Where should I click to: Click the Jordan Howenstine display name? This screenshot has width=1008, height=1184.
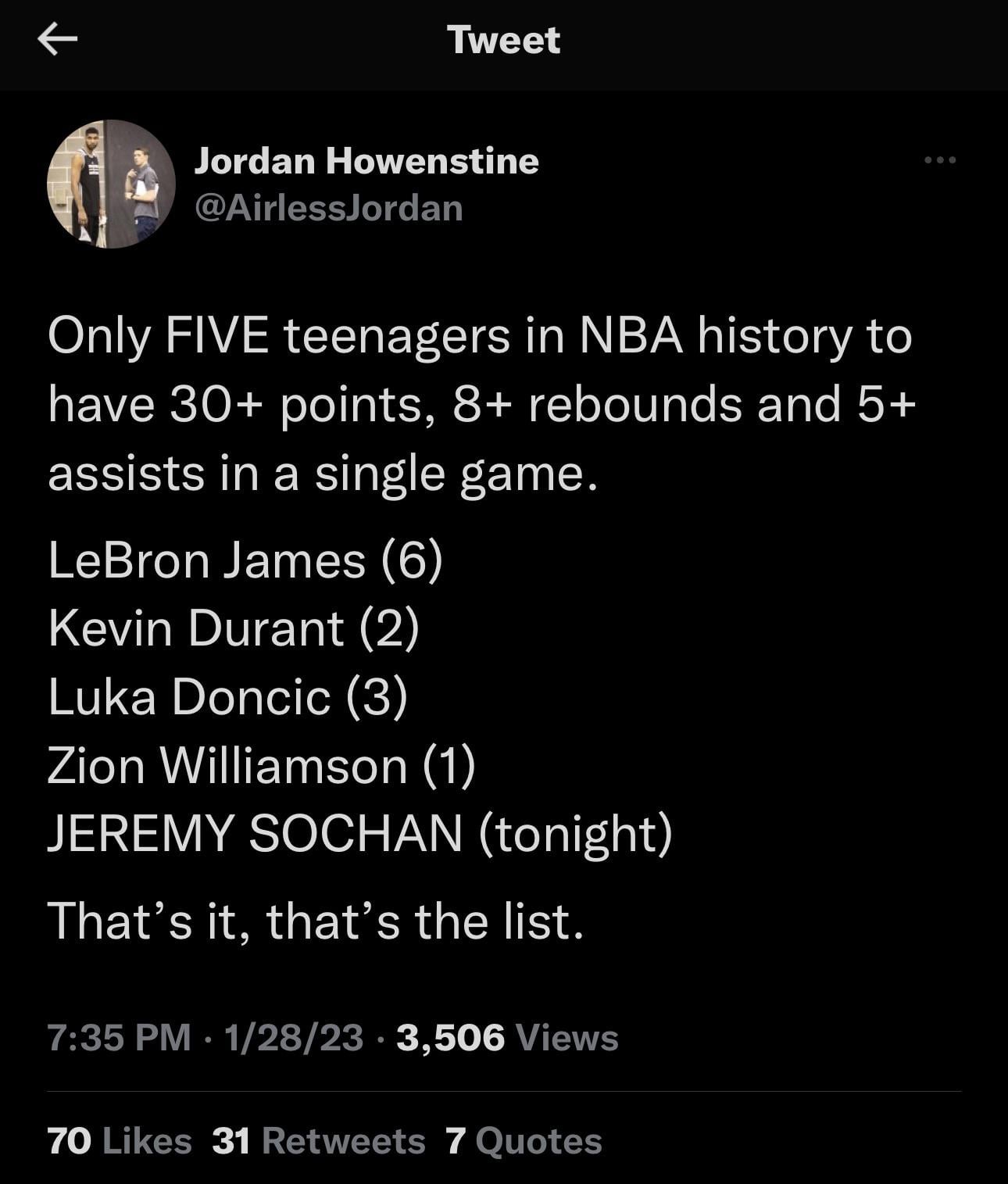pos(366,161)
